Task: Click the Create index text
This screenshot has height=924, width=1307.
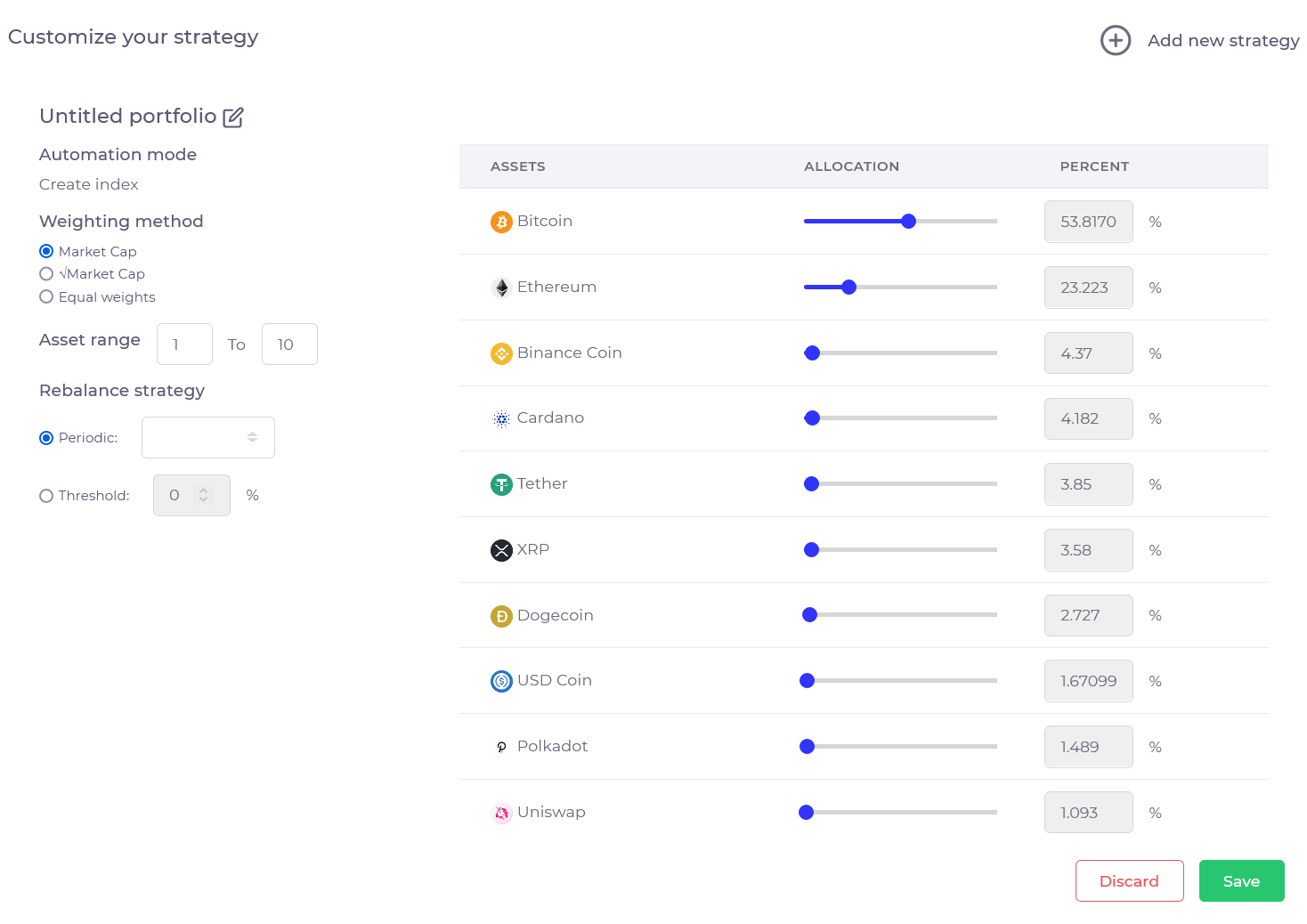Action: 89,184
